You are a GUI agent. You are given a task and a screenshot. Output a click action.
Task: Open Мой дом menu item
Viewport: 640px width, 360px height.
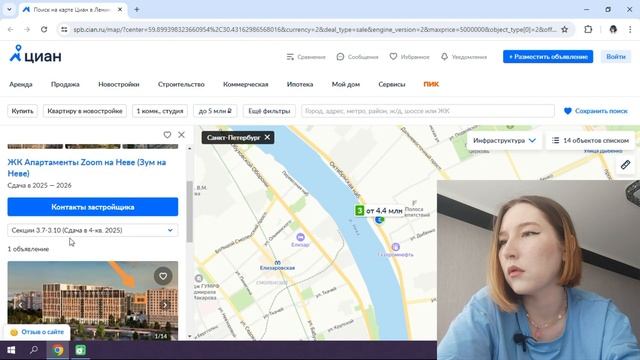pyautogui.click(x=346, y=84)
